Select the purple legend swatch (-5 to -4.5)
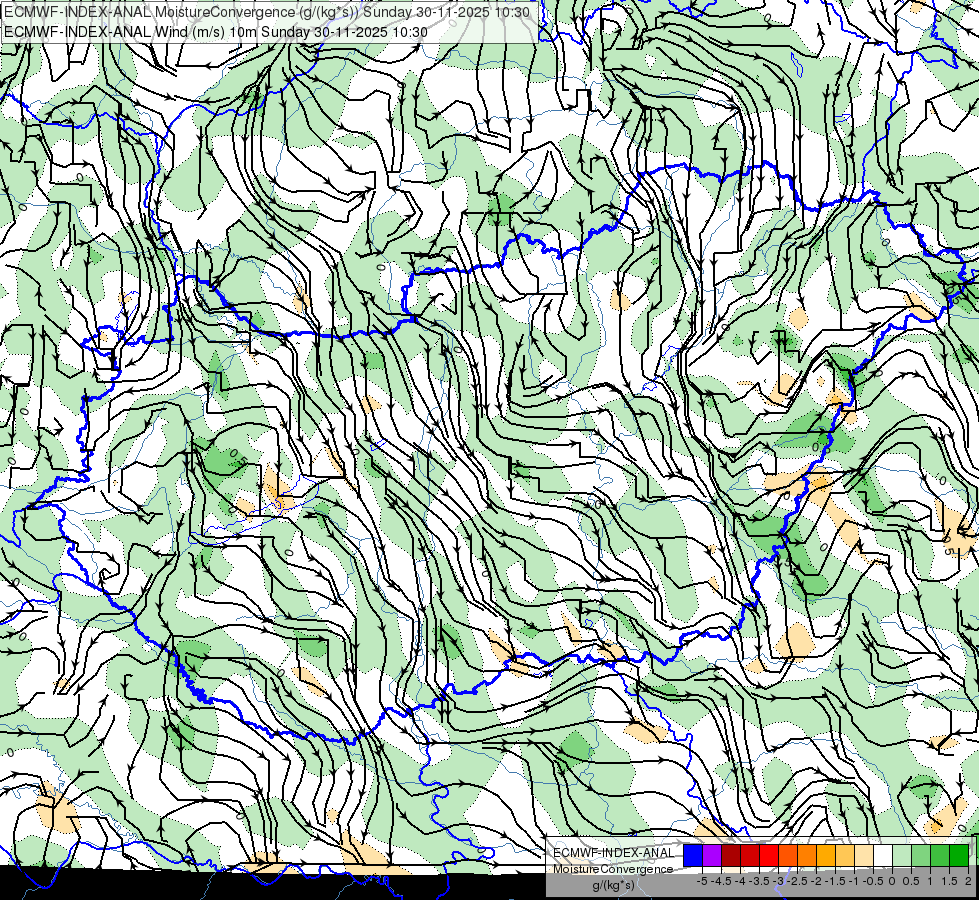 pos(712,855)
